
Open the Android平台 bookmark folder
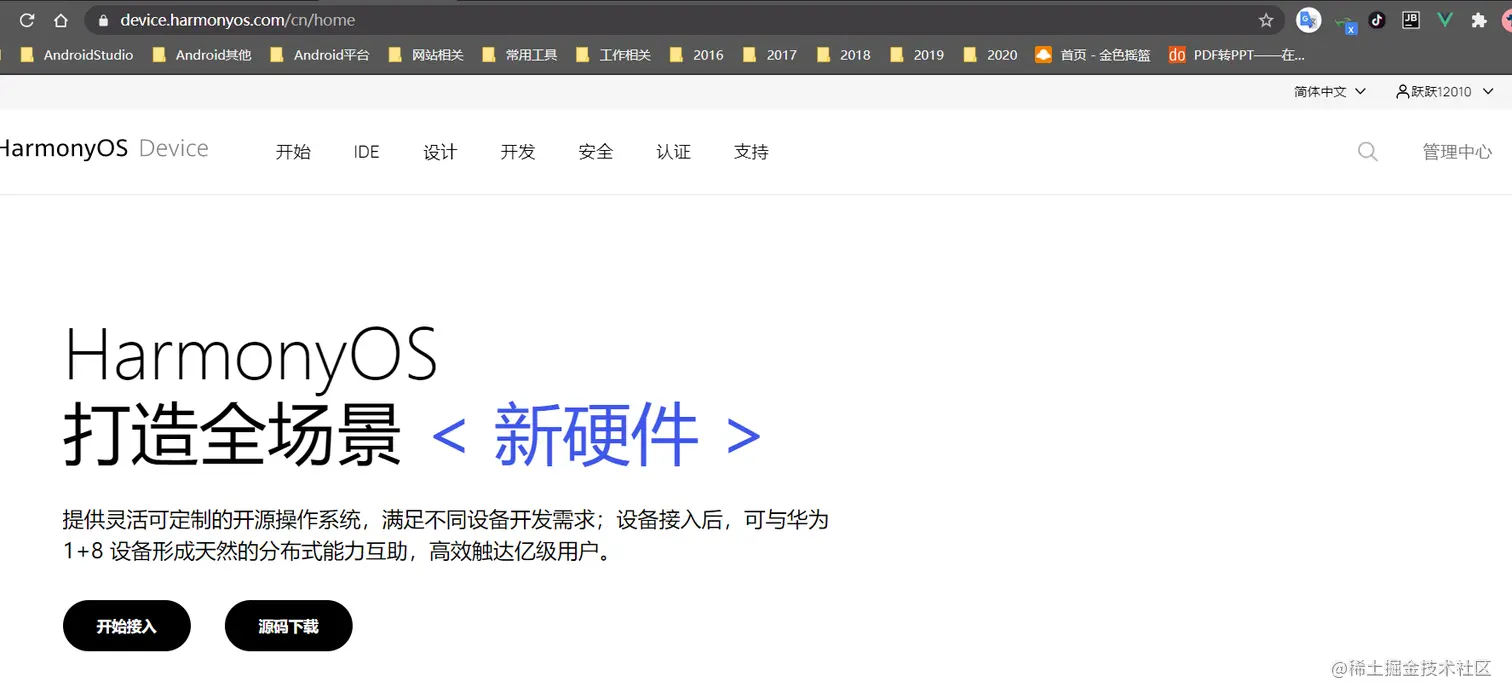(320, 55)
